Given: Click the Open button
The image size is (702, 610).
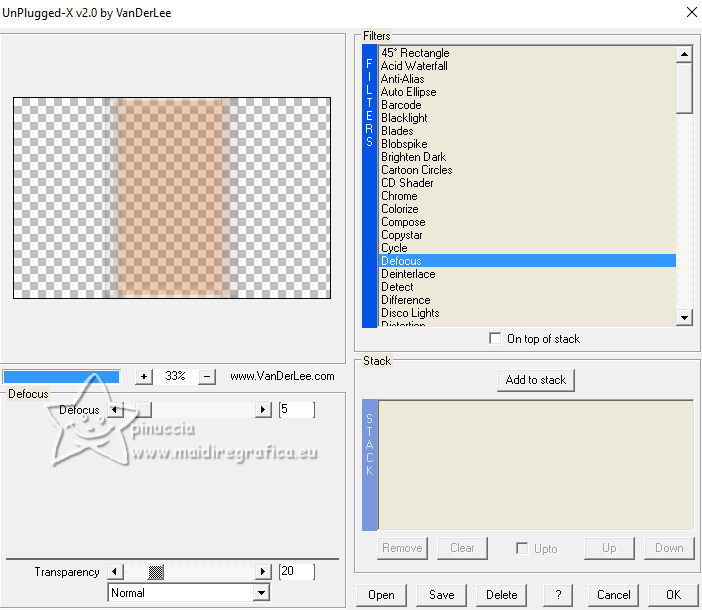Looking at the screenshot, I should (381, 595).
